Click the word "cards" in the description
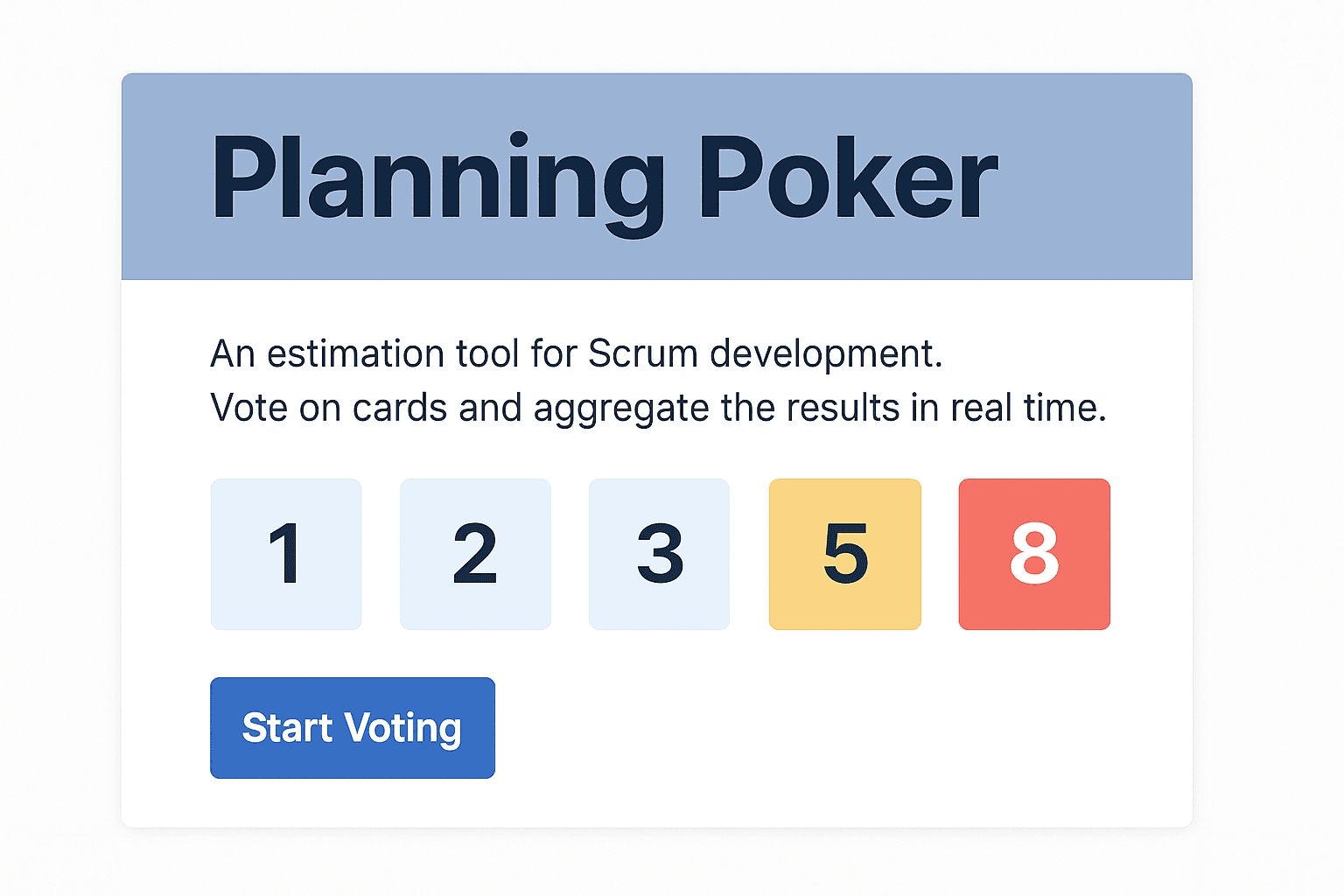 coord(400,408)
